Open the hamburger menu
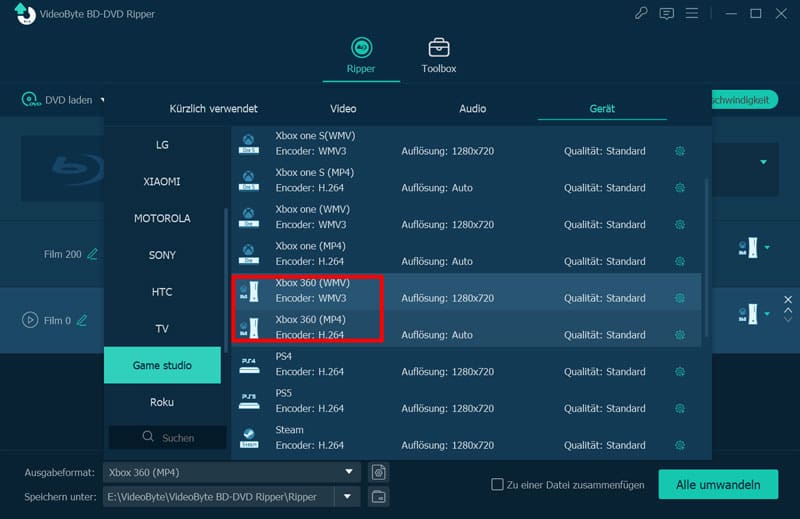This screenshot has width=800, height=519. (x=692, y=13)
